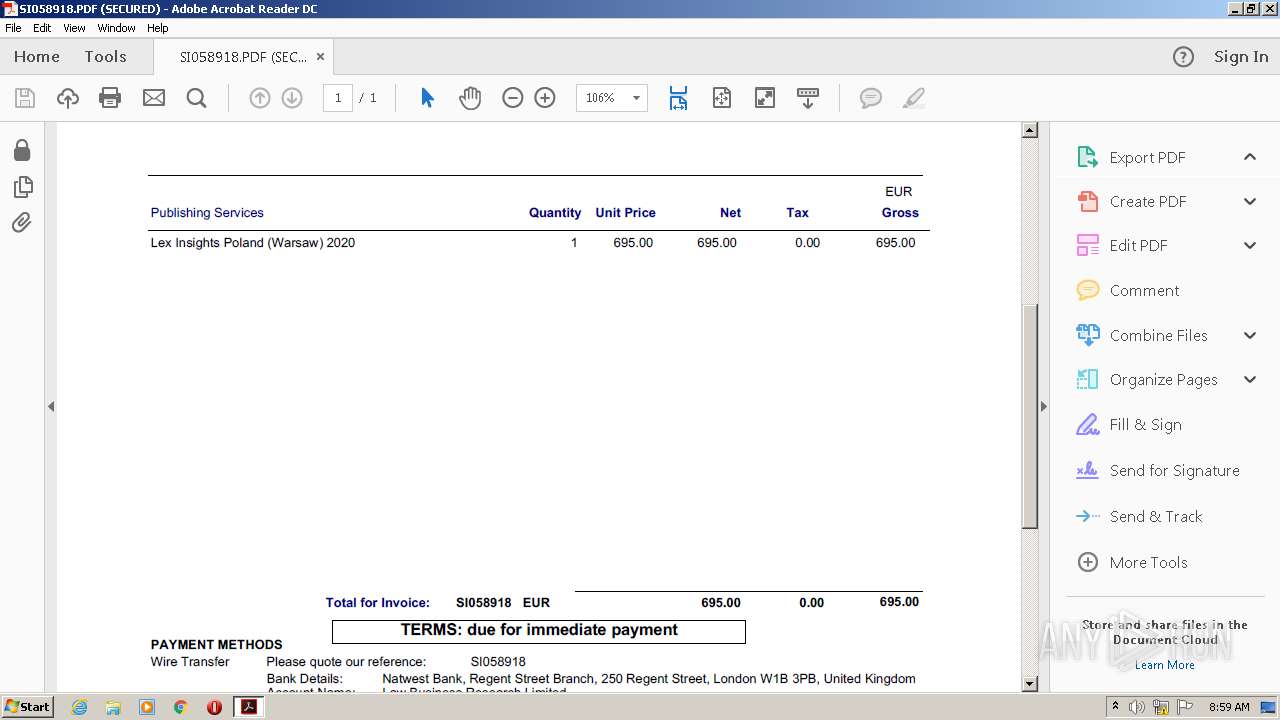This screenshot has width=1280, height=720.
Task: Open the File menu
Action: point(13,28)
